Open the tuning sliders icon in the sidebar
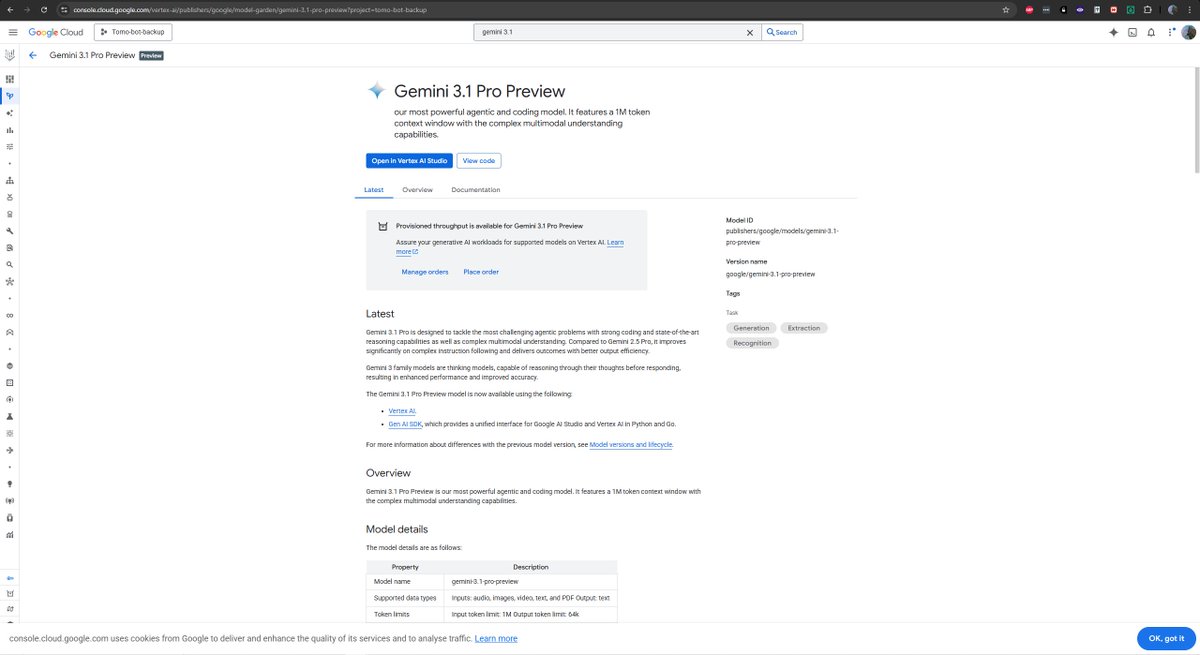Image resolution: width=1200 pixels, height=655 pixels. pos(10,146)
